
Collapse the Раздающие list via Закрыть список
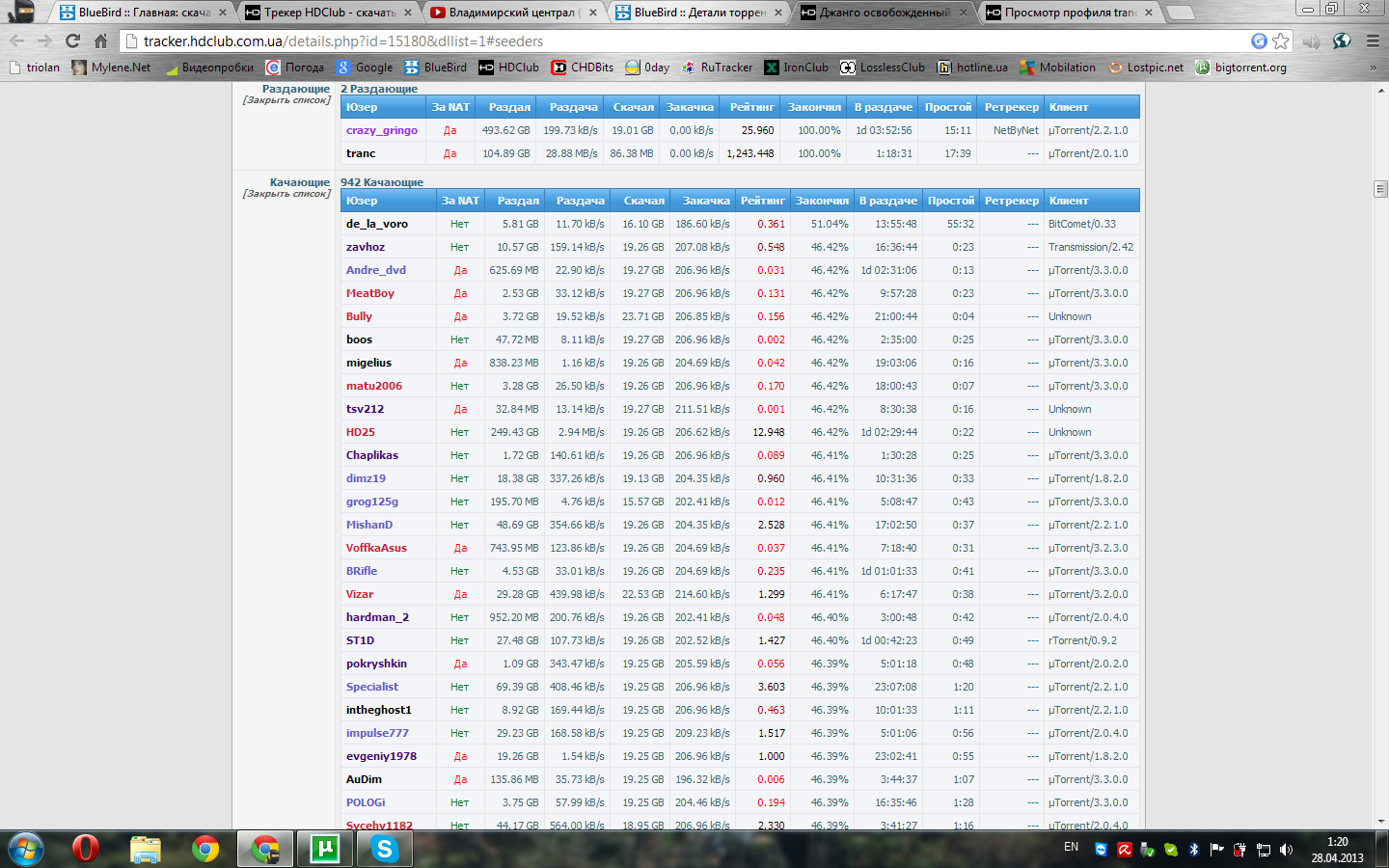[286, 100]
